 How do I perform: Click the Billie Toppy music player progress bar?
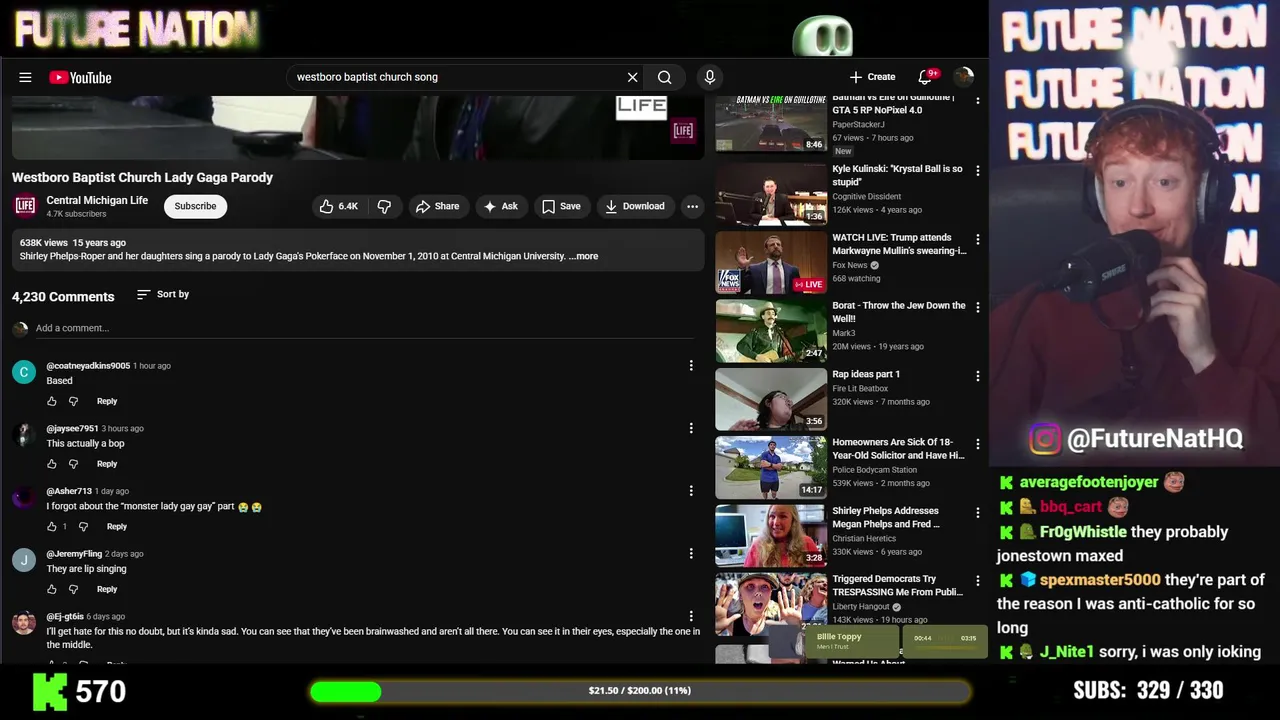945,648
